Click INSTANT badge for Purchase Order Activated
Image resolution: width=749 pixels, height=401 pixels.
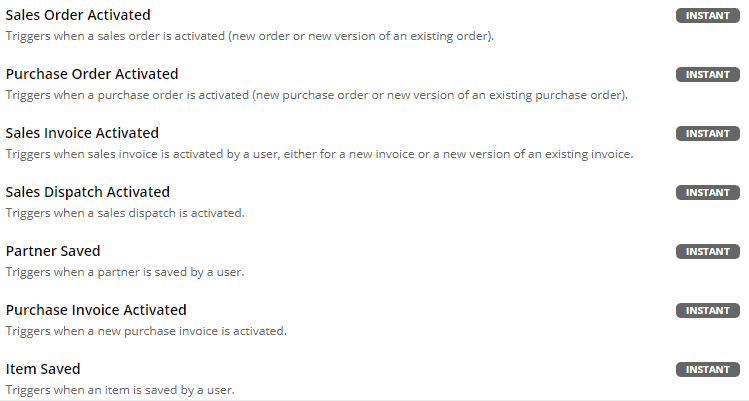pos(707,75)
